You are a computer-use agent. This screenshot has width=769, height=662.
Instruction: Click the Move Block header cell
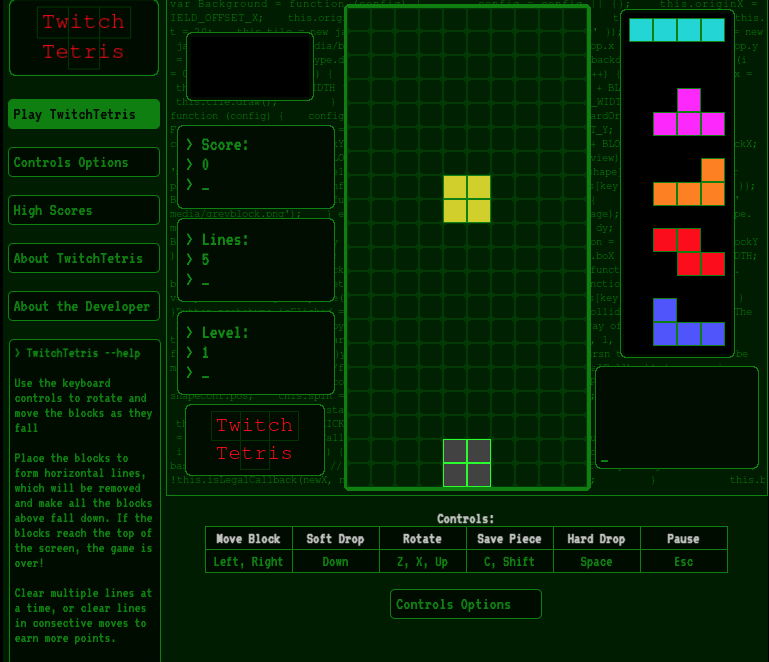[249, 538]
